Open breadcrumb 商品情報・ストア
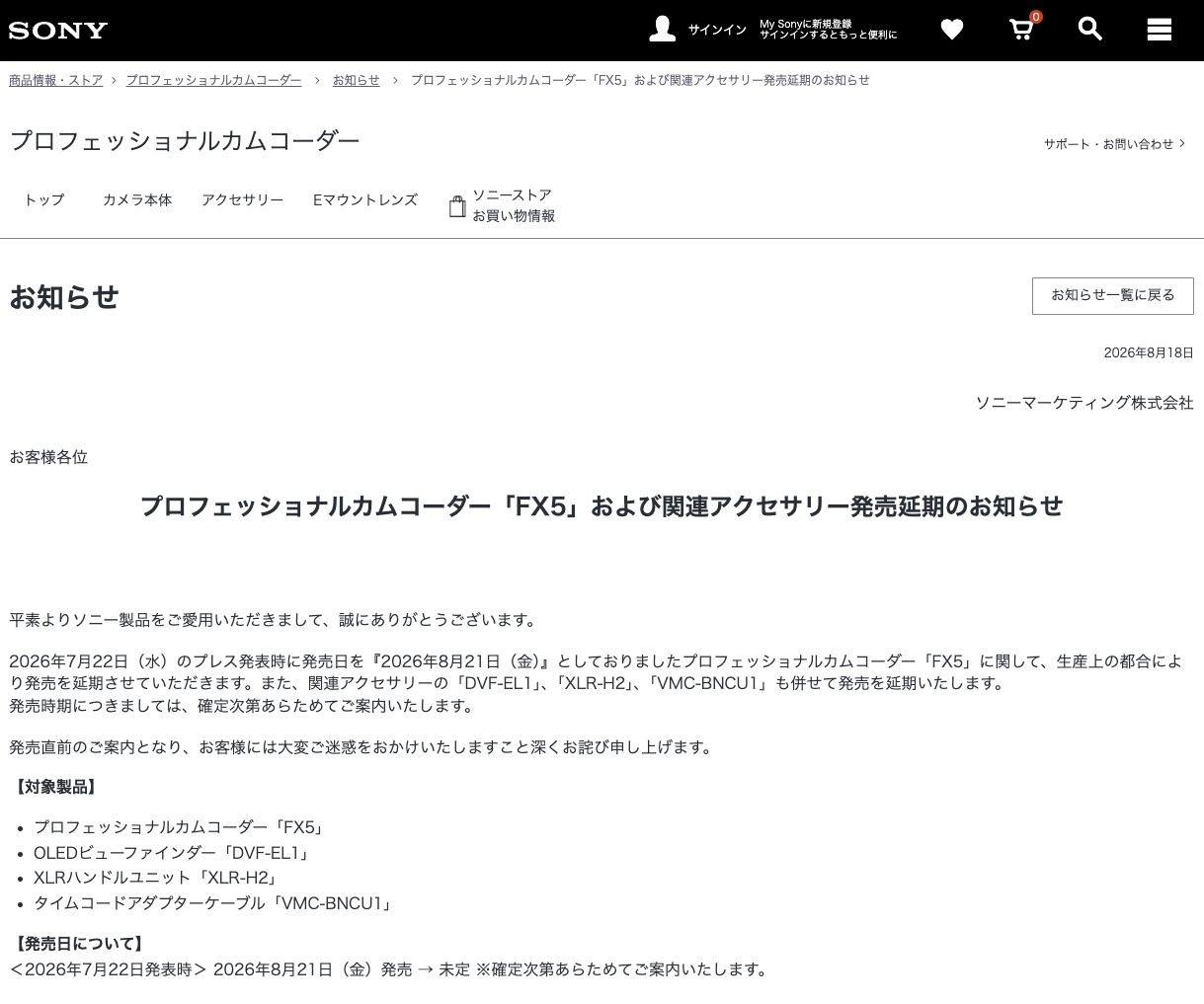Screen dimensions: 1204x1004 point(56,80)
